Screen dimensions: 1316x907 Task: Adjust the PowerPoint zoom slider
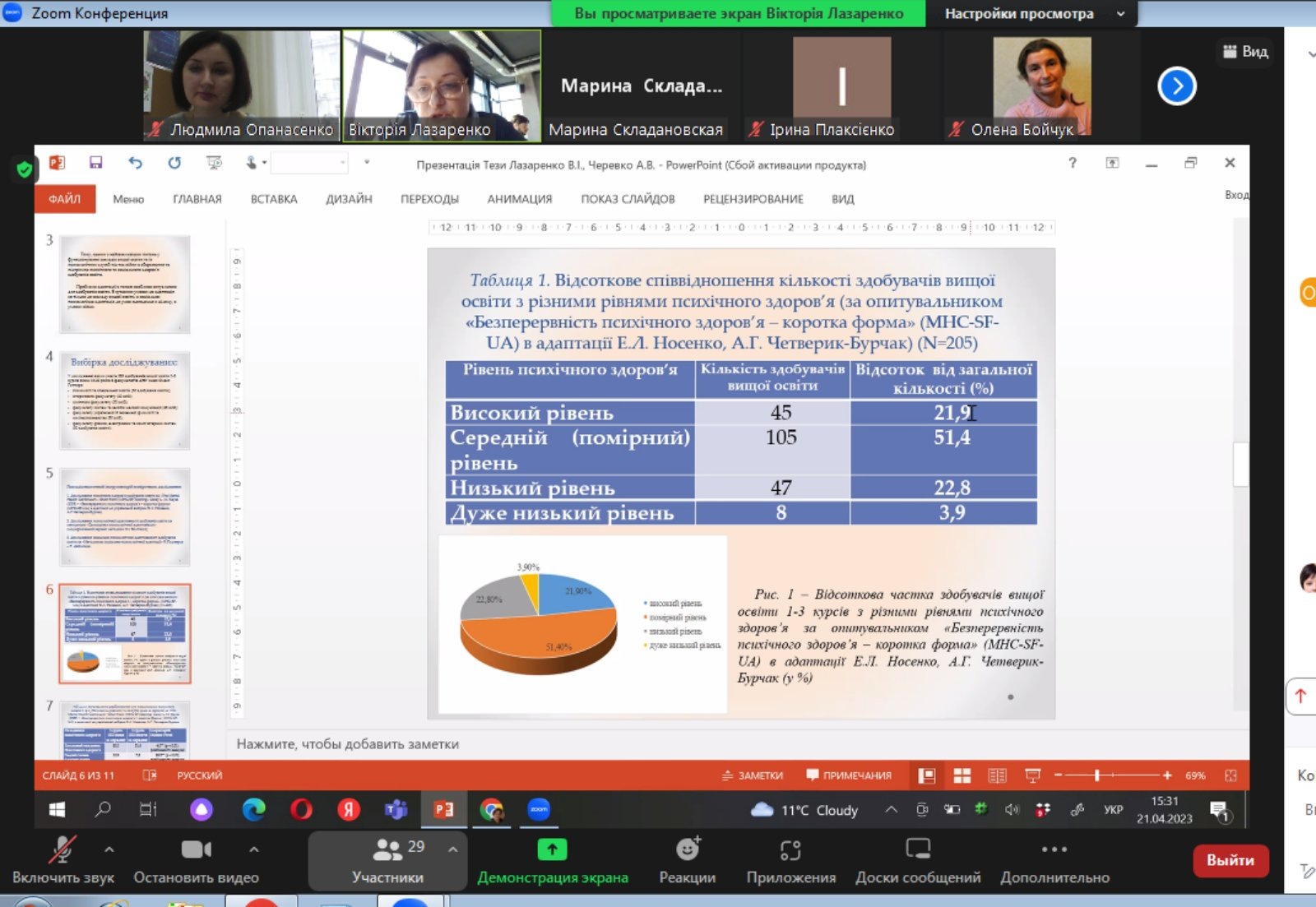pyautogui.click(x=1097, y=775)
